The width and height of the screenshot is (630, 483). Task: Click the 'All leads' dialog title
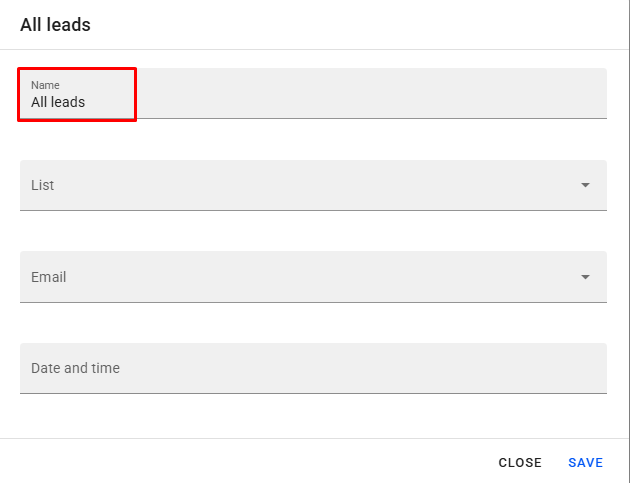(x=55, y=24)
